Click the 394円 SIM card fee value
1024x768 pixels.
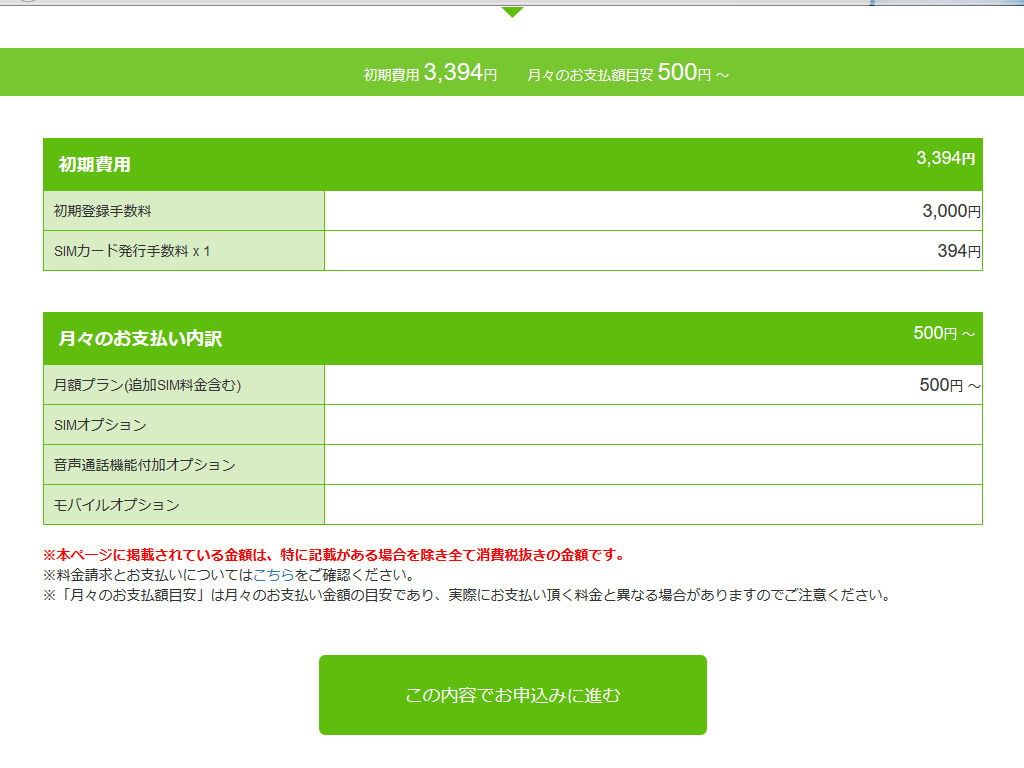[959, 251]
